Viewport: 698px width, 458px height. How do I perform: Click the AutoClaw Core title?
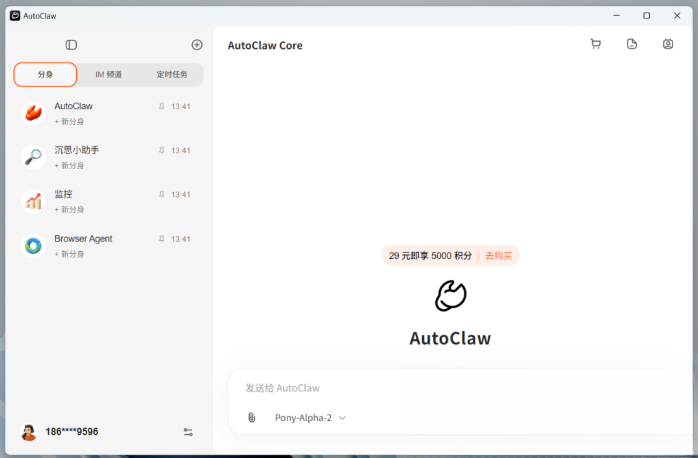click(x=265, y=45)
